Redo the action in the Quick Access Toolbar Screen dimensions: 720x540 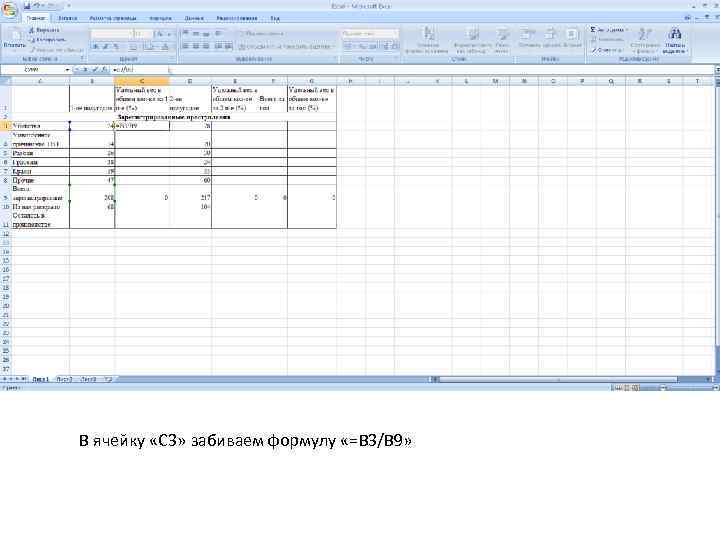[51, 6]
